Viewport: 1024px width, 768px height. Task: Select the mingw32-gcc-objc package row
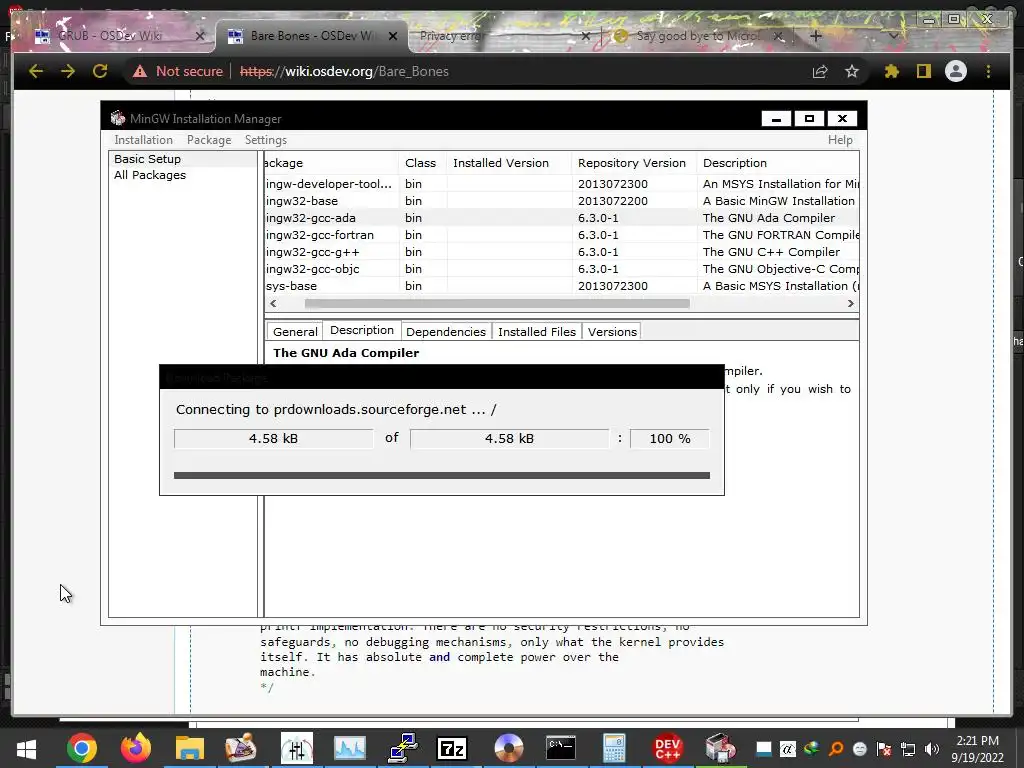[562, 269]
